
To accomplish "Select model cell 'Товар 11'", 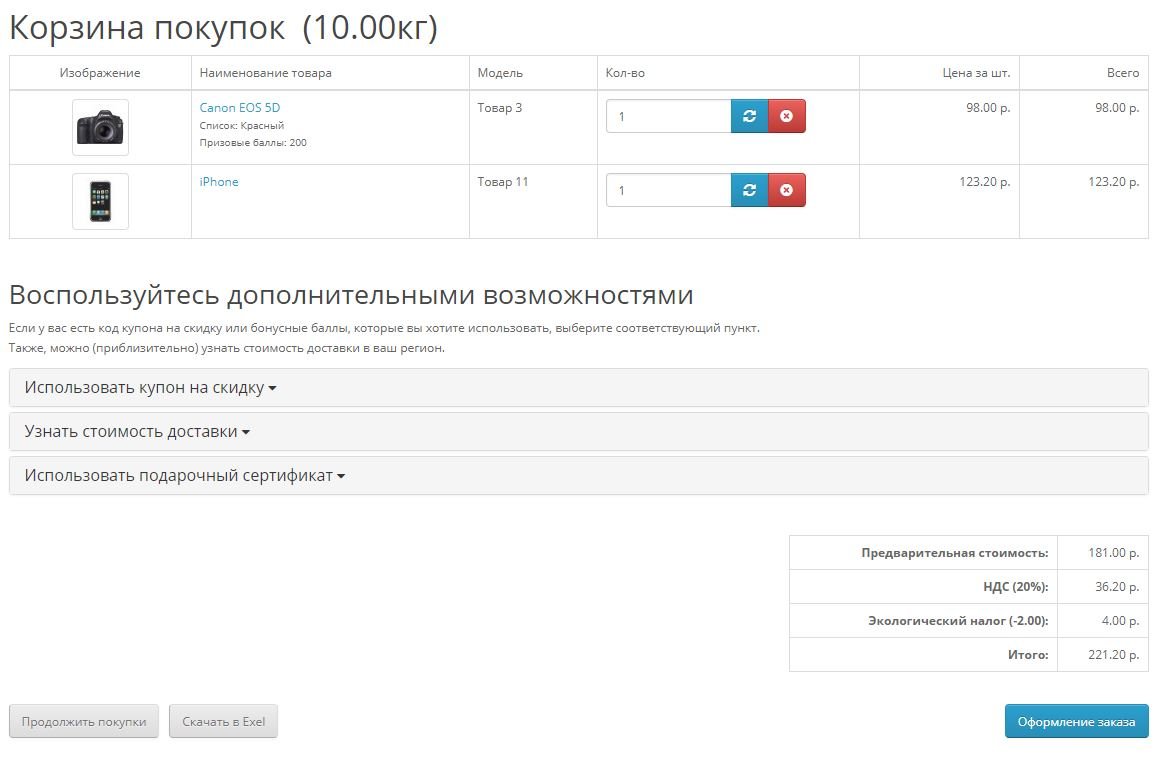I will (x=503, y=181).
